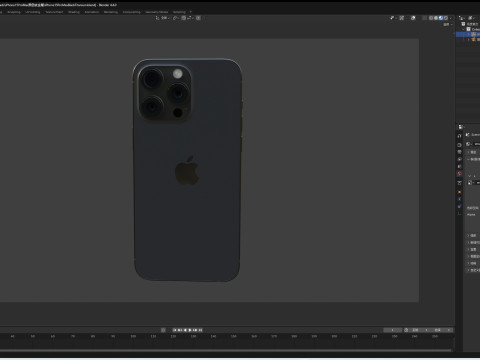Switch to the Texture Paint workspace
Image resolution: width=480 pixels, height=360 pixels.
(54, 12)
